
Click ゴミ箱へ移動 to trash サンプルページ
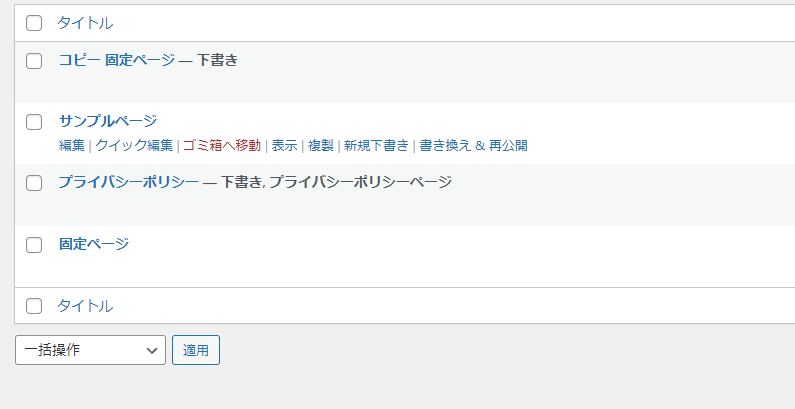point(222,145)
